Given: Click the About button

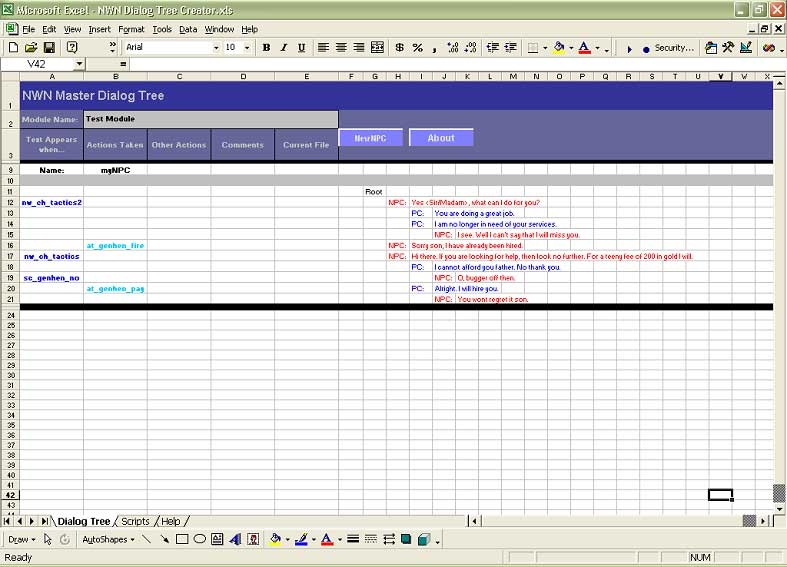Looking at the screenshot, I should click(441, 138).
